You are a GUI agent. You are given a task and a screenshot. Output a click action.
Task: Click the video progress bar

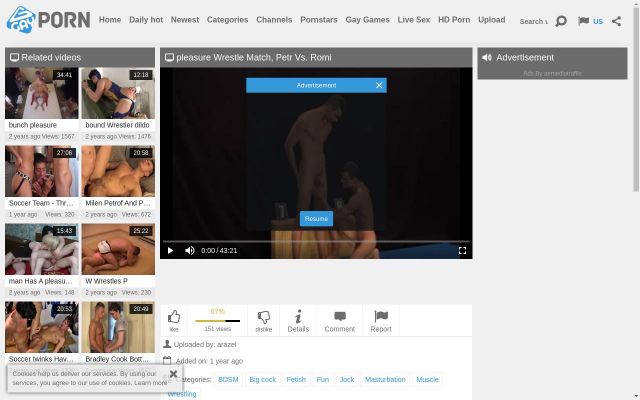[316, 241]
